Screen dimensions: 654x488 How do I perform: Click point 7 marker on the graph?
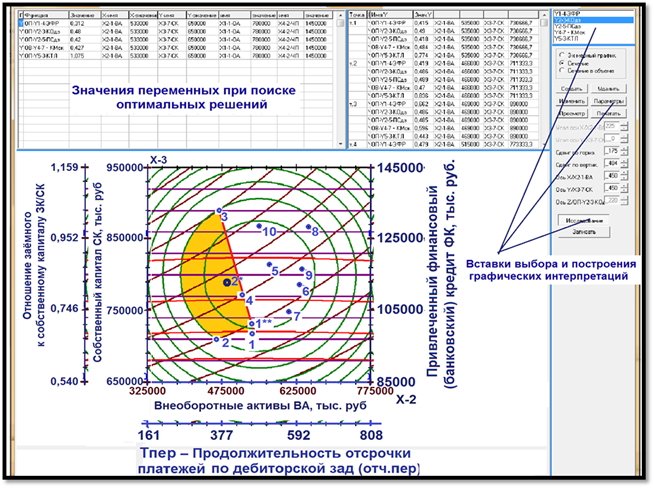[x=289, y=312]
